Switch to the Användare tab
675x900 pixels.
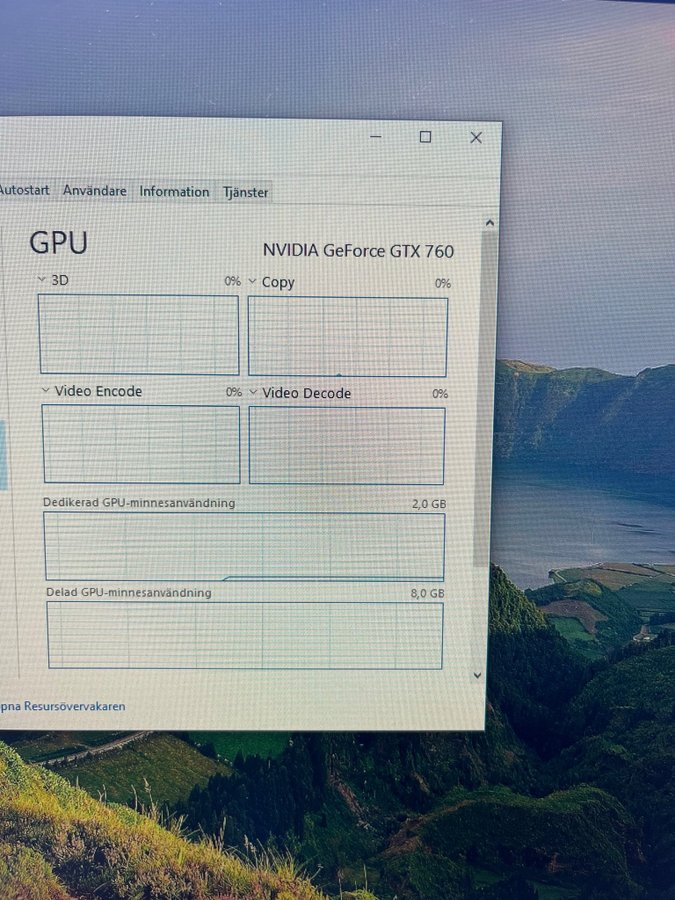[95, 190]
